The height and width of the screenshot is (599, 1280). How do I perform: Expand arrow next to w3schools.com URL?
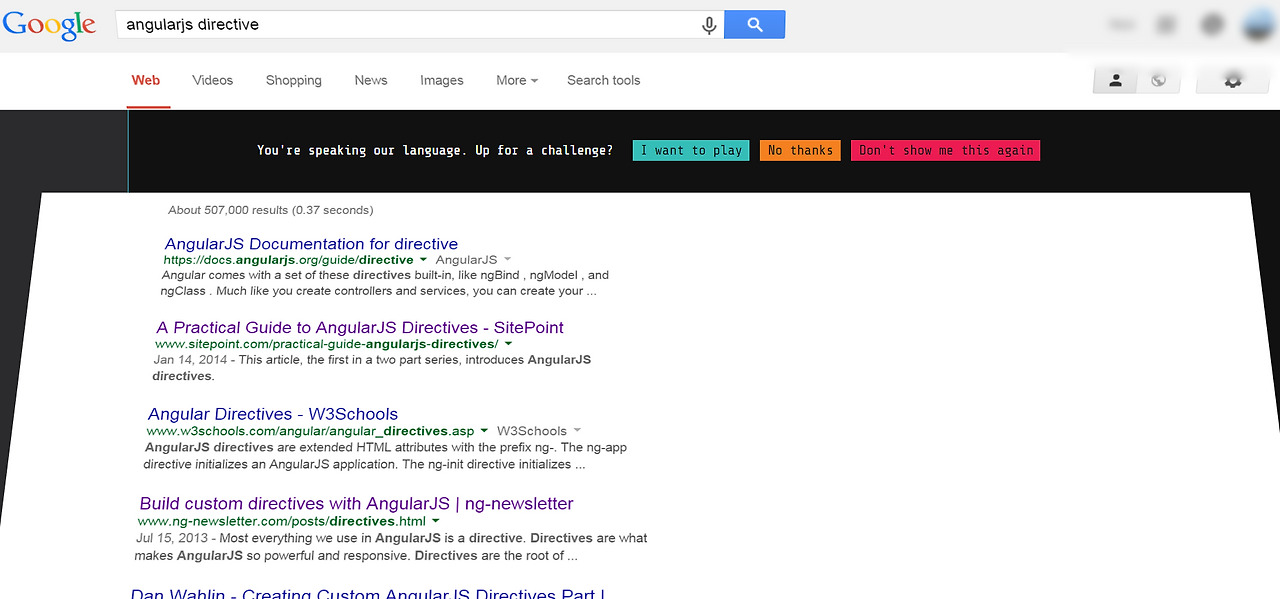click(484, 431)
